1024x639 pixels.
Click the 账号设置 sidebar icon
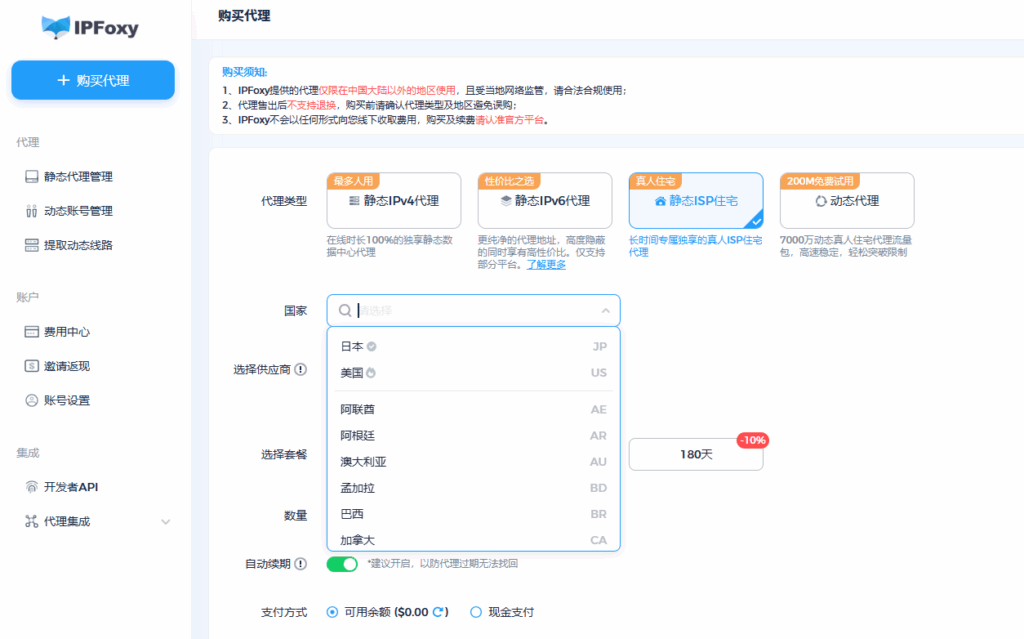[x=32, y=400]
